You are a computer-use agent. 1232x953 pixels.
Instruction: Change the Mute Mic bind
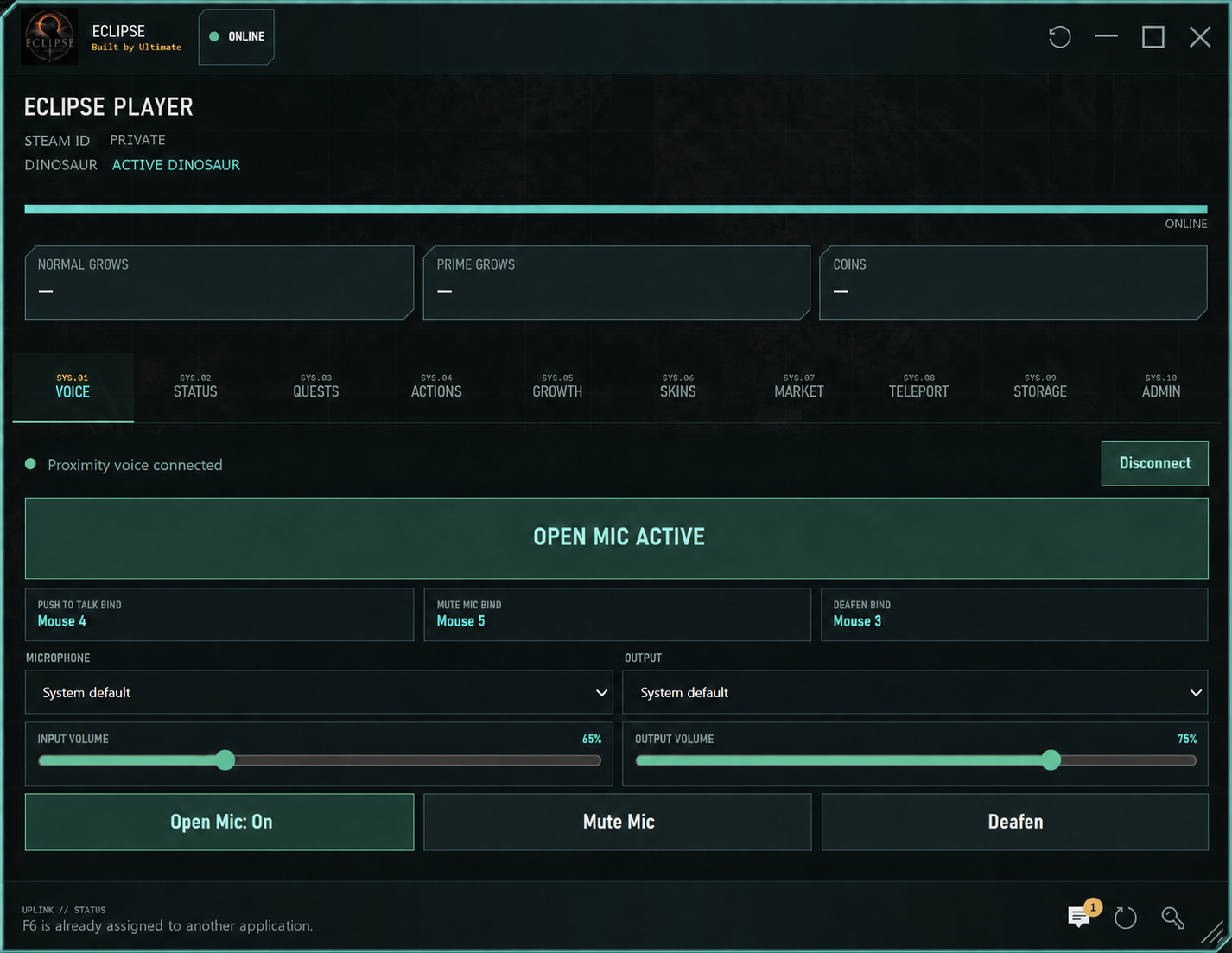click(x=617, y=614)
